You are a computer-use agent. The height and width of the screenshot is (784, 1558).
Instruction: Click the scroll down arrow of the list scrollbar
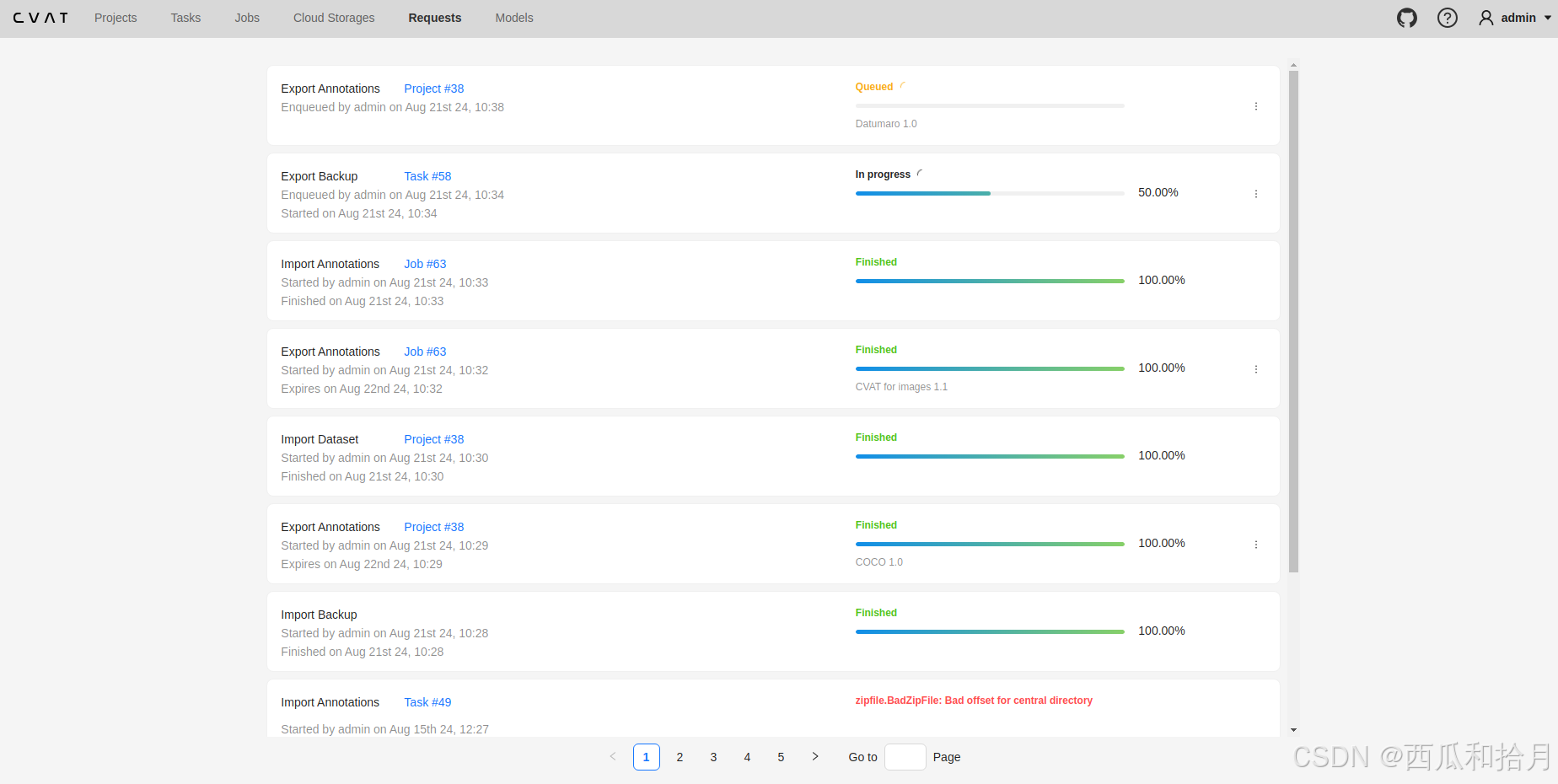pos(1293,730)
